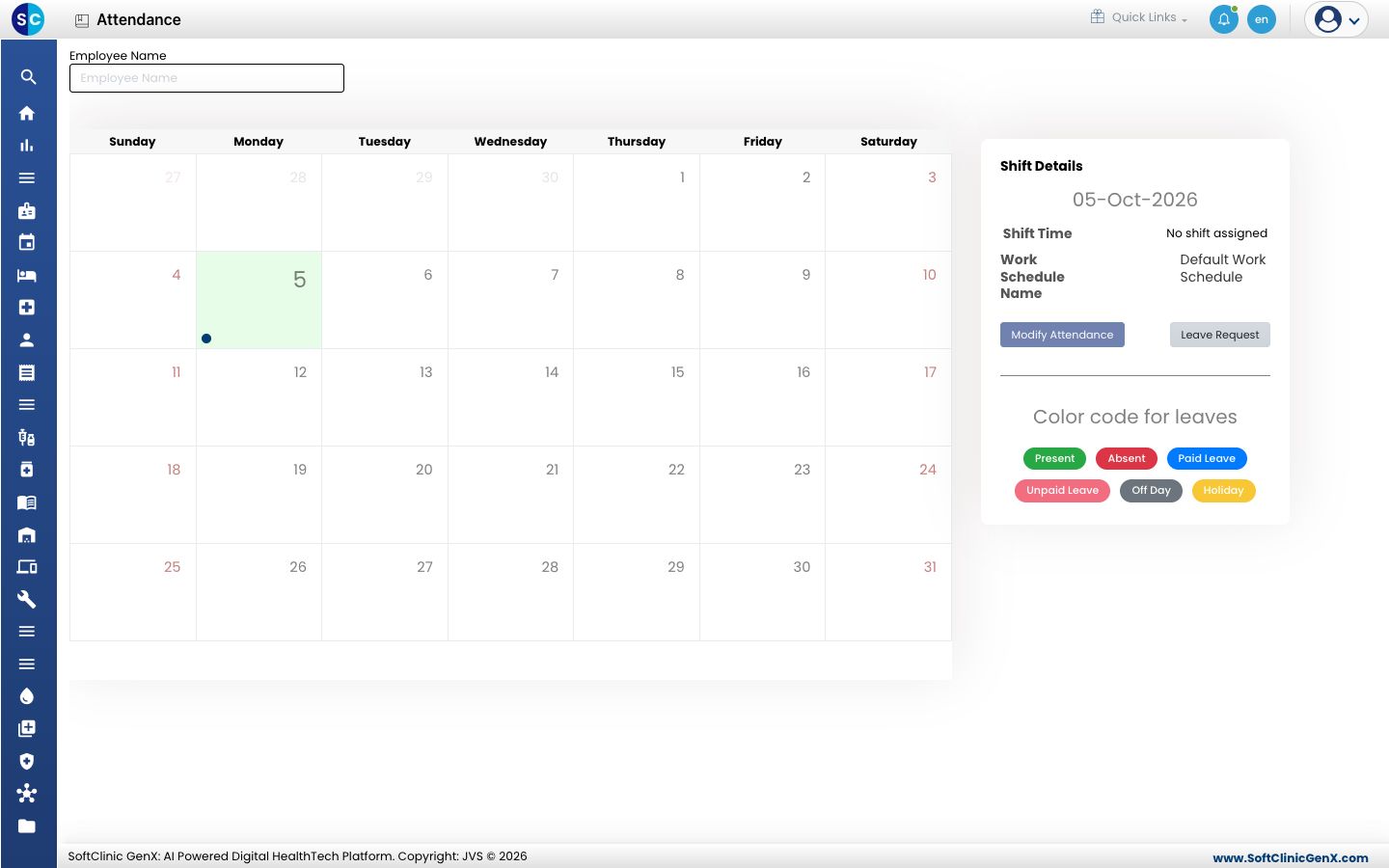Select calendar day 1 under Thursday
1389x868 pixels.
click(x=637, y=203)
